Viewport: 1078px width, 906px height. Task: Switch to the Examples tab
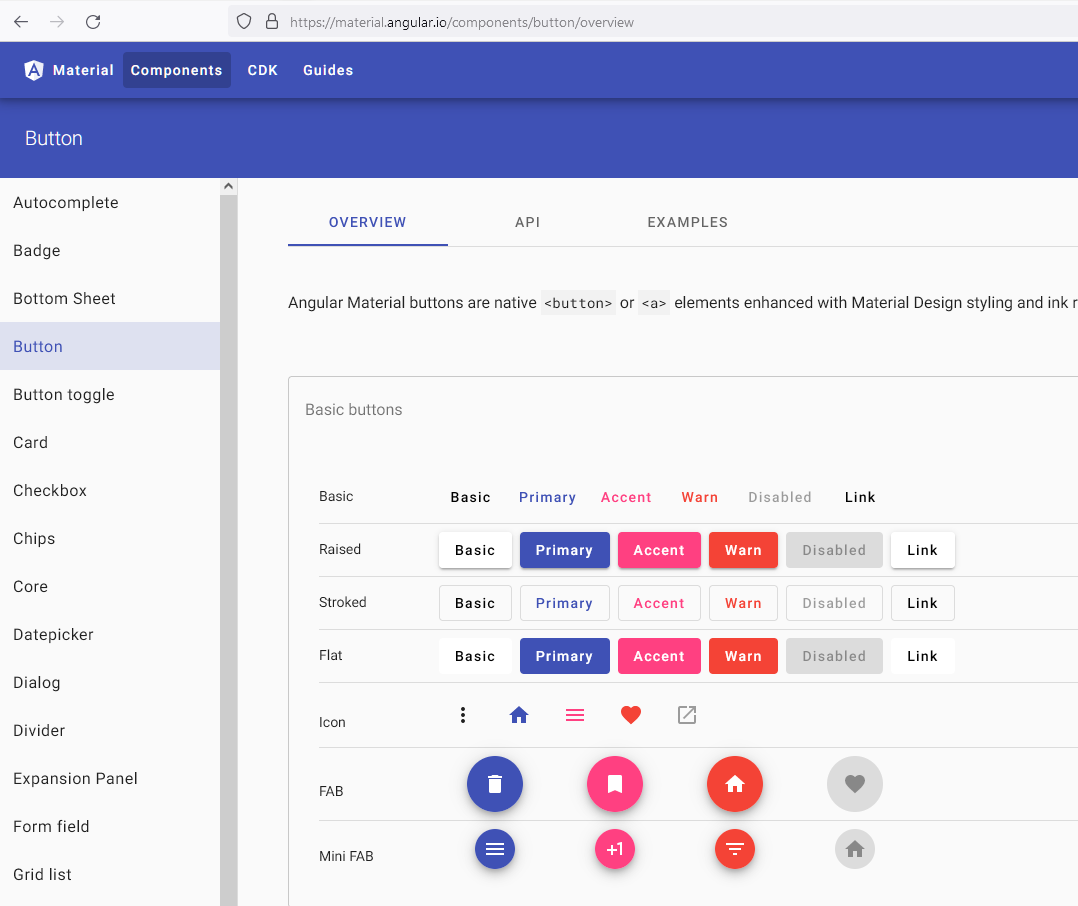pos(688,222)
